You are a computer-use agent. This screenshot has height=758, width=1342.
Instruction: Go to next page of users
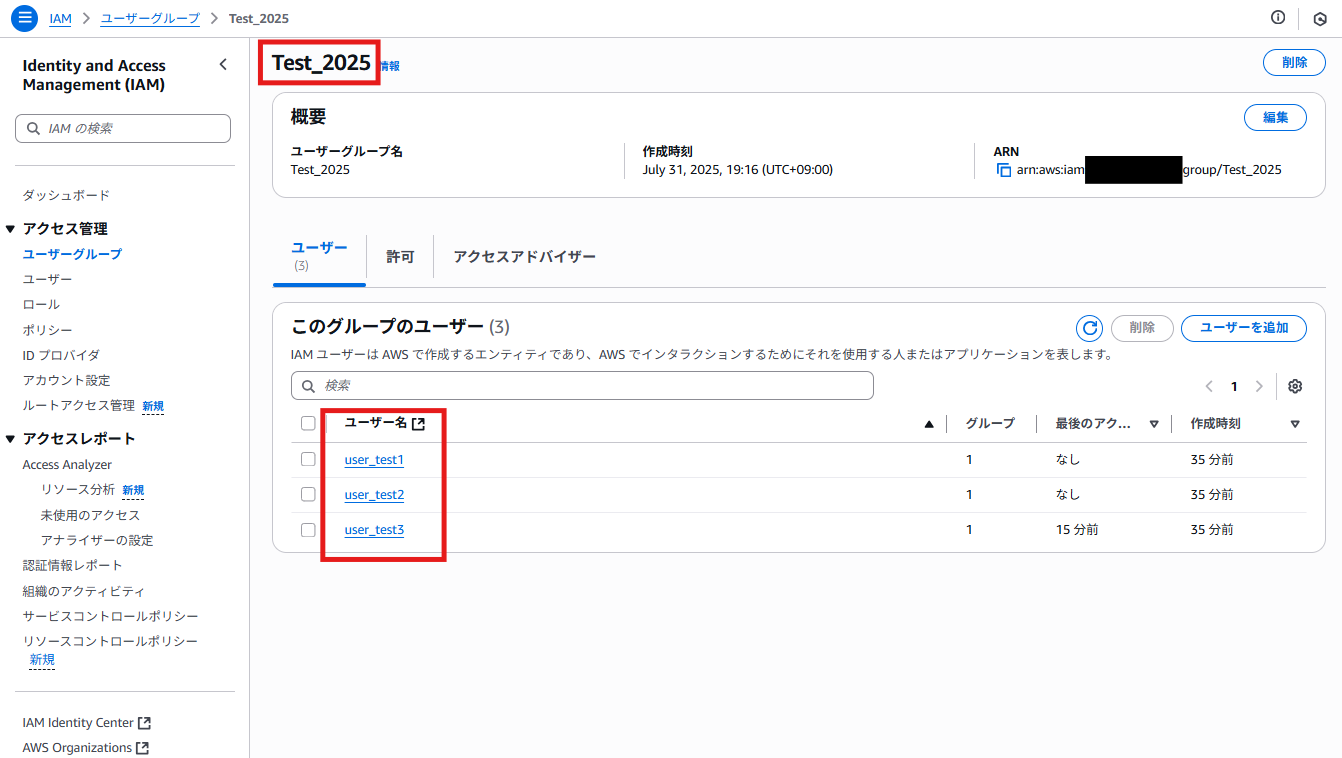tap(1259, 386)
